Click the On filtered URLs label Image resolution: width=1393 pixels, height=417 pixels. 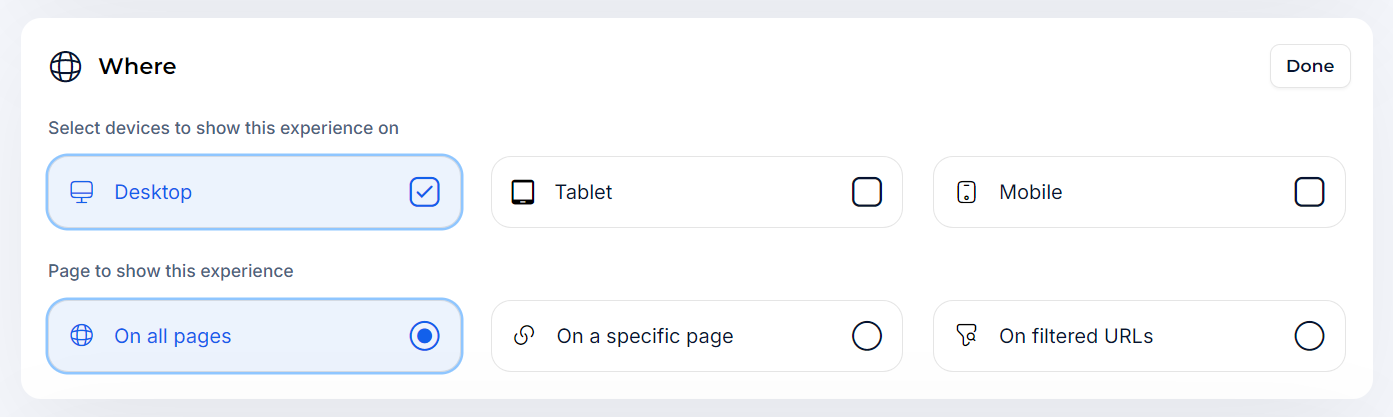coord(1075,336)
